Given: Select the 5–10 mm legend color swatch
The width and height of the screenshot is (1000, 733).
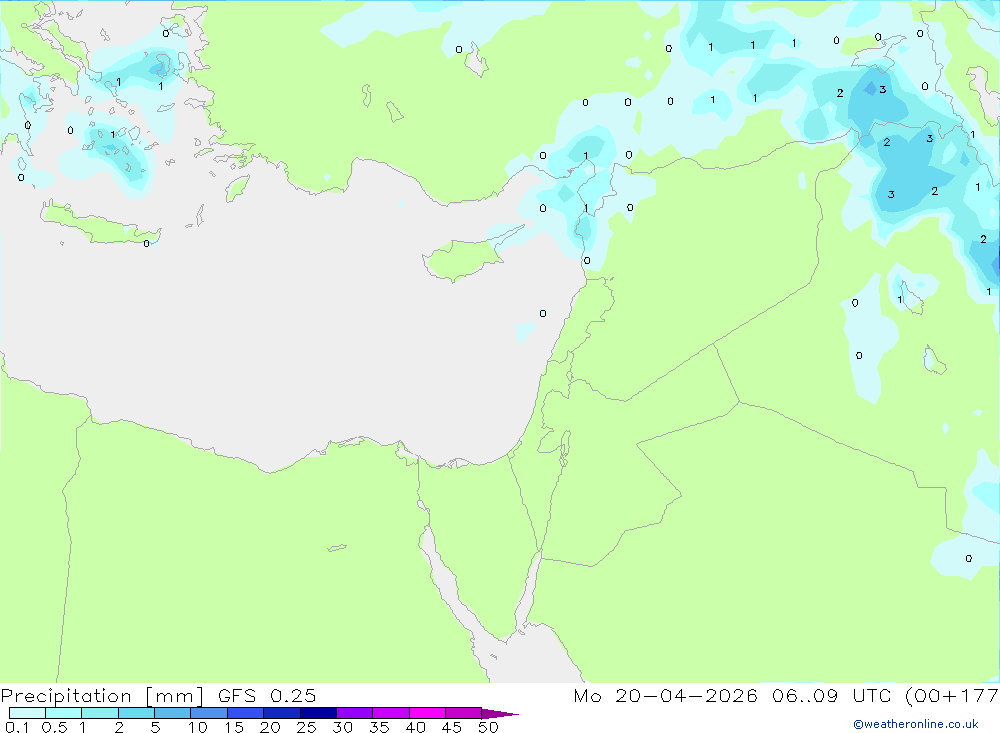Looking at the screenshot, I should pos(173,713).
